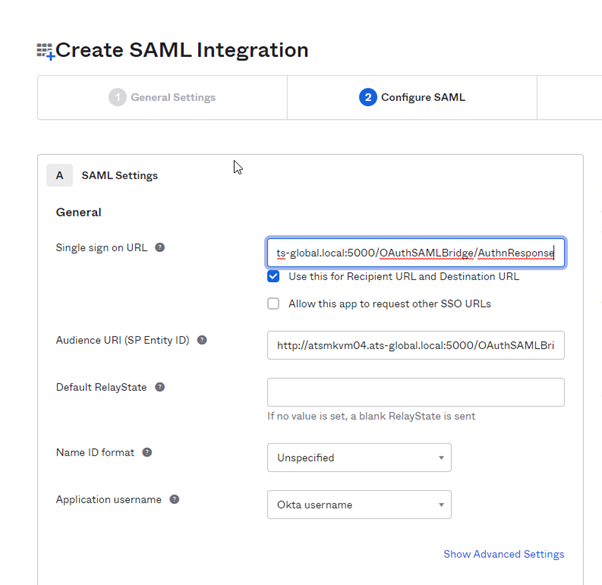Click Show Advanced Settings link

(503, 554)
